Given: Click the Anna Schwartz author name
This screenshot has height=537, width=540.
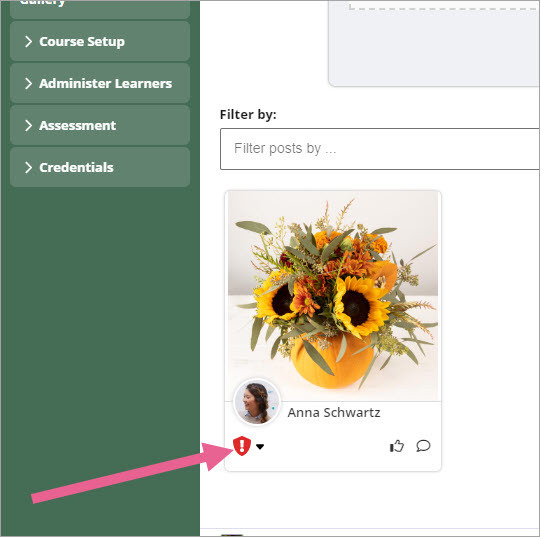Looking at the screenshot, I should [334, 412].
